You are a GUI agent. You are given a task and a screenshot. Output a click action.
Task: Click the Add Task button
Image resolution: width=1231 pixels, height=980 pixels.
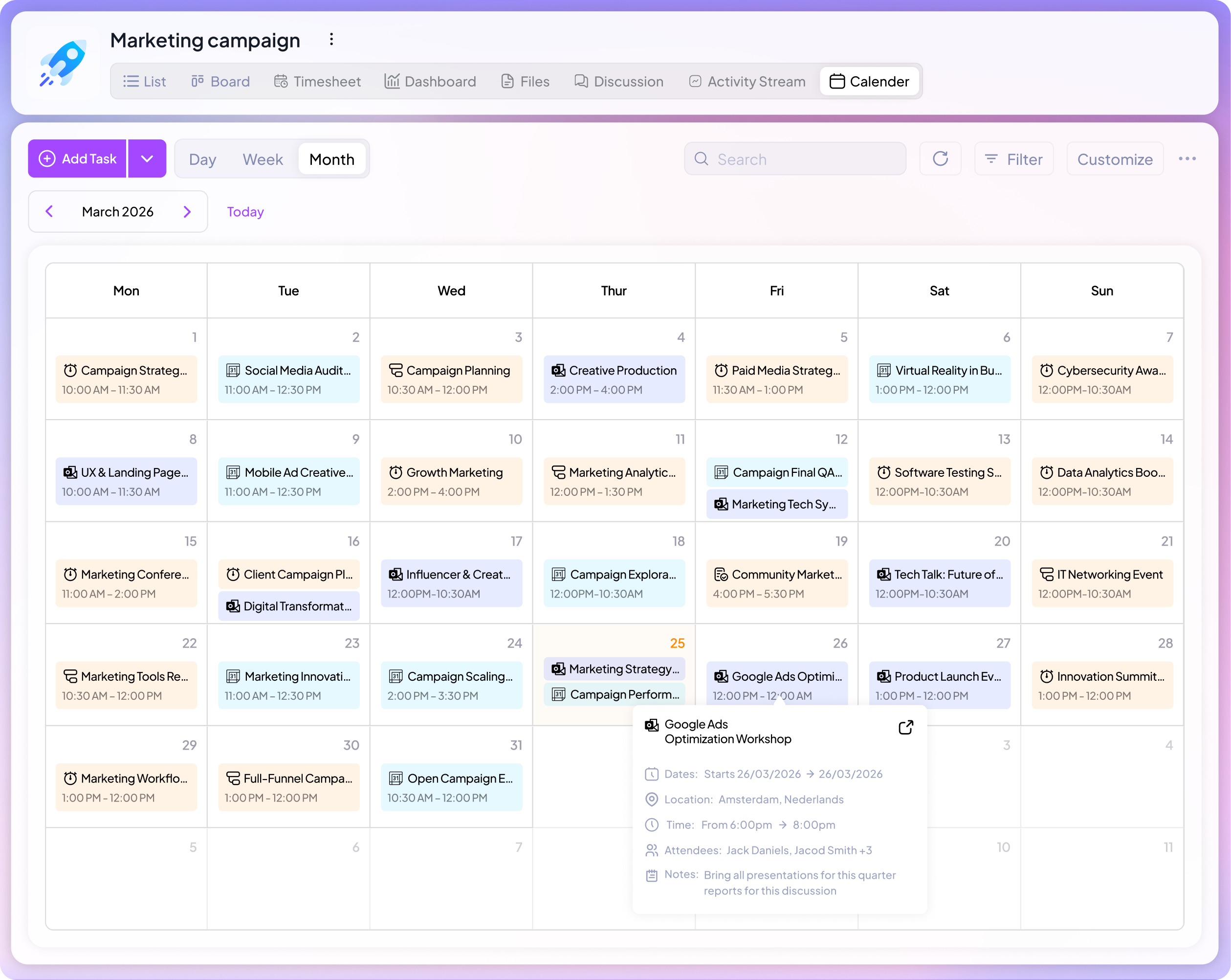77,159
